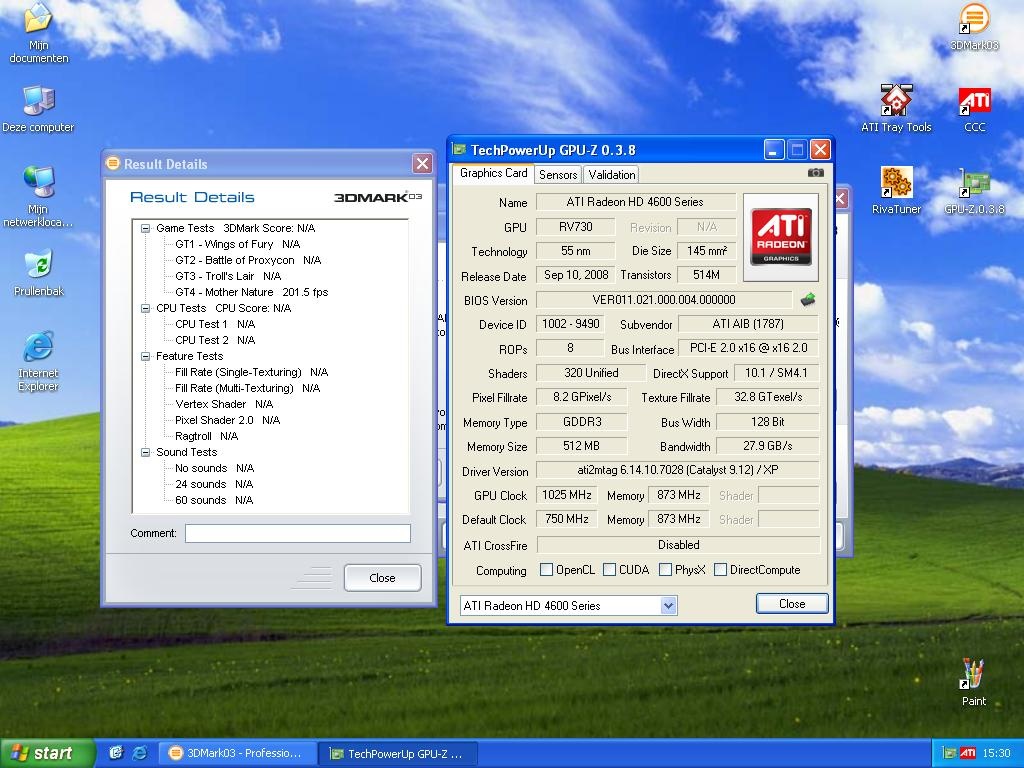
Task: Open the RivaTuner desktop shortcut
Action: point(896,184)
